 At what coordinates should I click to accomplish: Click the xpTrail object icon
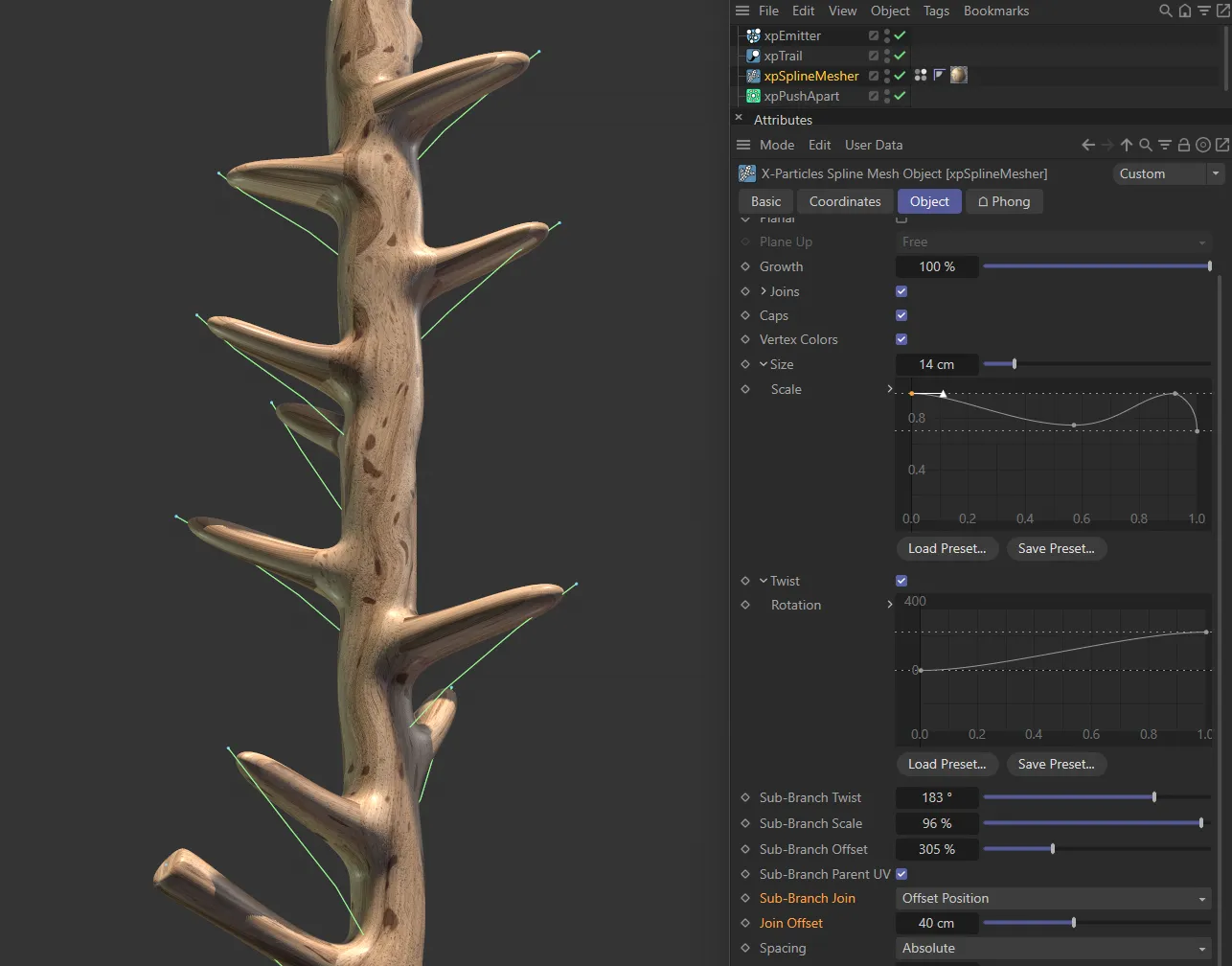(753, 56)
